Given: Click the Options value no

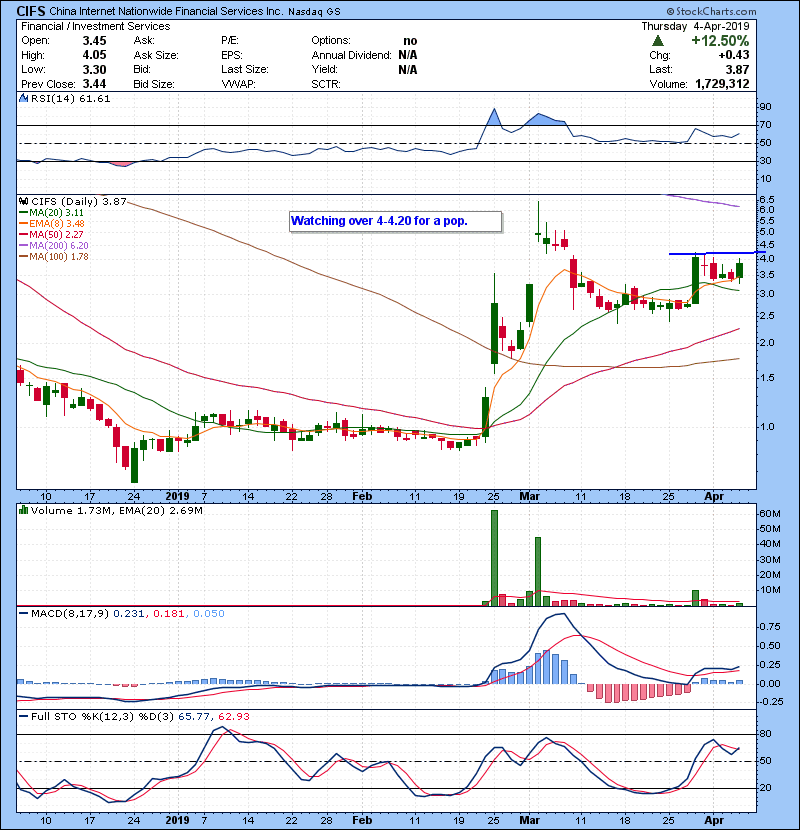Looking at the screenshot, I should [410, 41].
